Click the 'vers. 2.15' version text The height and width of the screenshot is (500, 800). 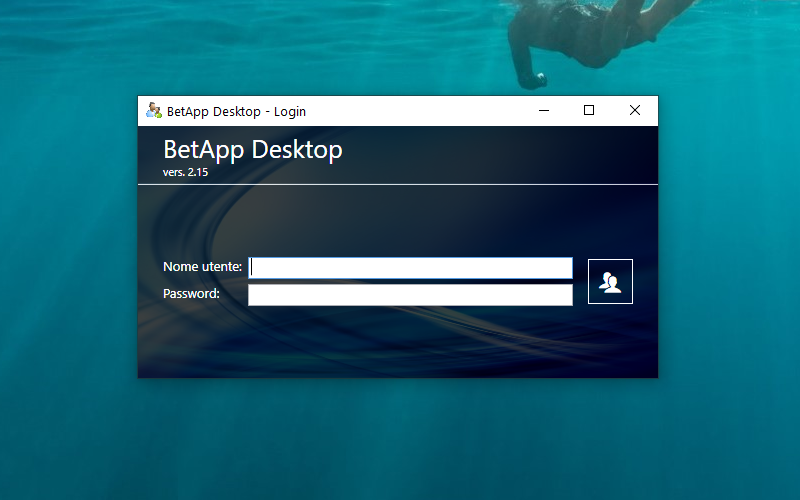tap(185, 172)
